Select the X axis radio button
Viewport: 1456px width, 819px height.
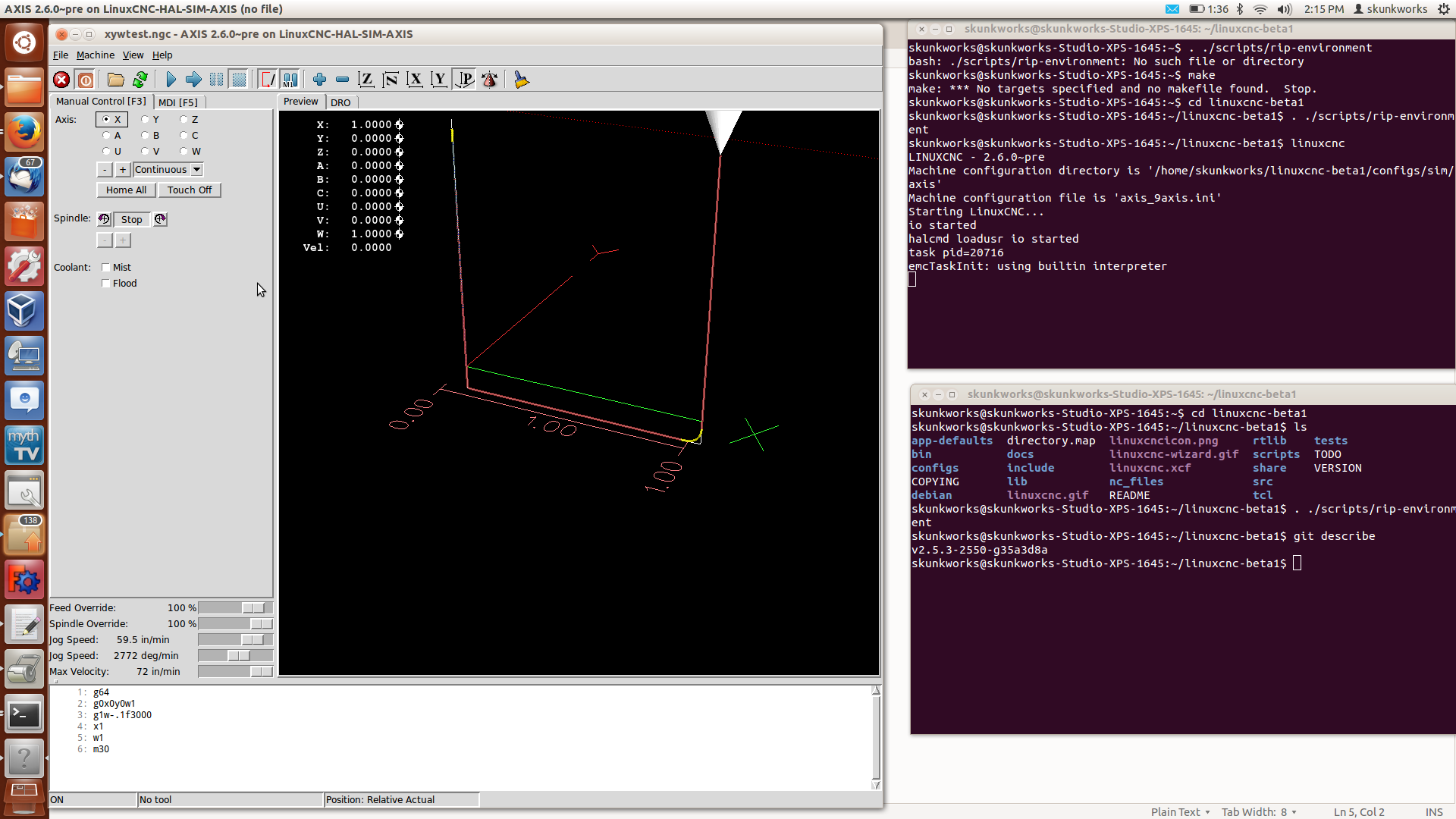point(111,119)
